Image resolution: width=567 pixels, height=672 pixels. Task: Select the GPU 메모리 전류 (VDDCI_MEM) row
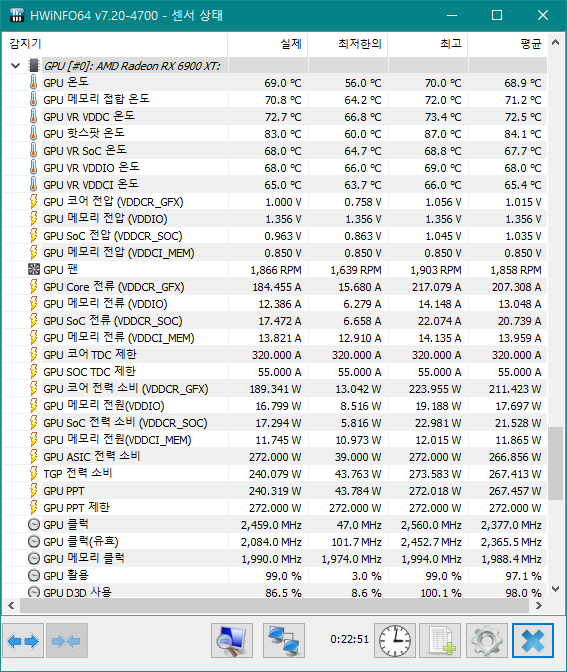(275, 338)
